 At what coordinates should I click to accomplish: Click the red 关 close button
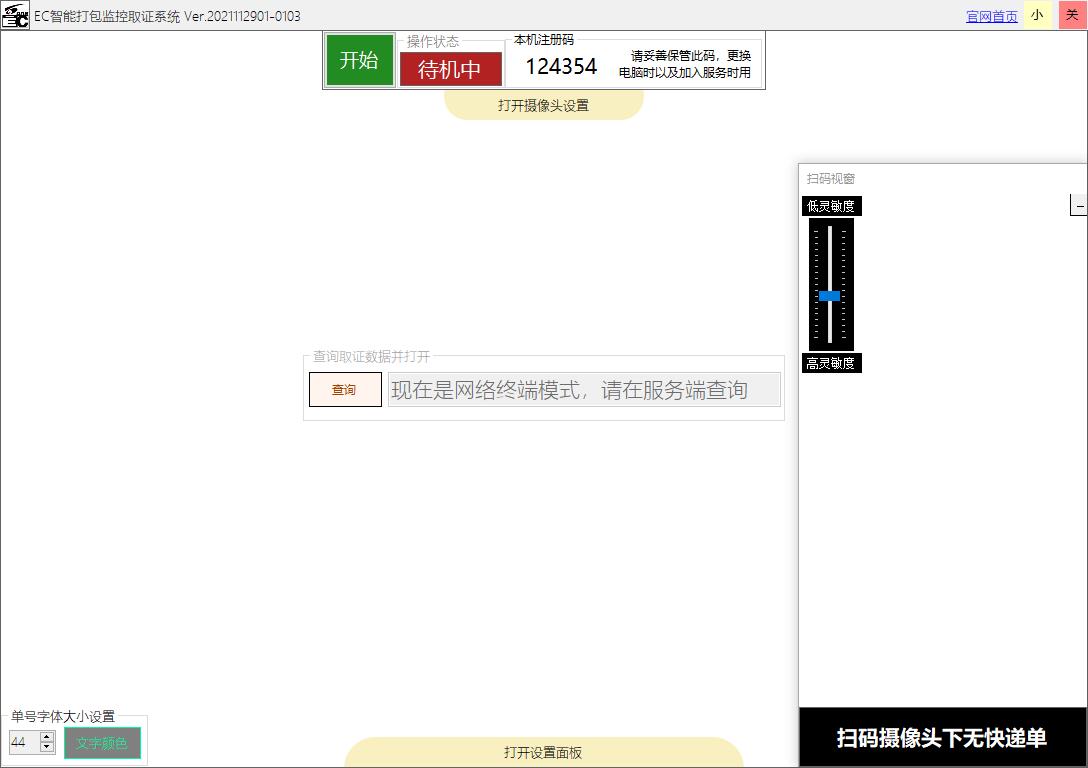pyautogui.click(x=1072, y=15)
